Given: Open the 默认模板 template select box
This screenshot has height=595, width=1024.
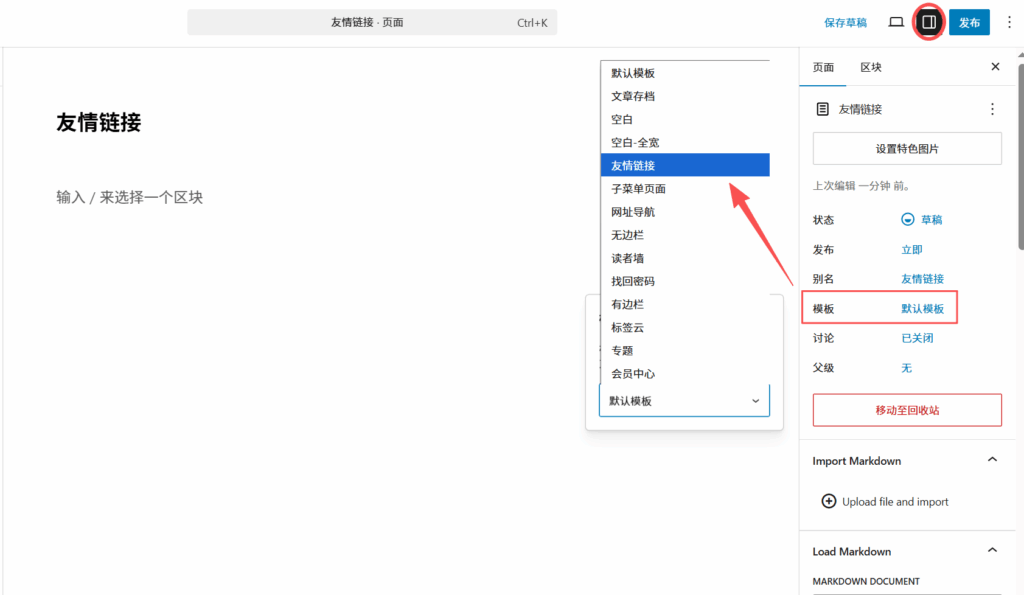Looking at the screenshot, I should [684, 401].
